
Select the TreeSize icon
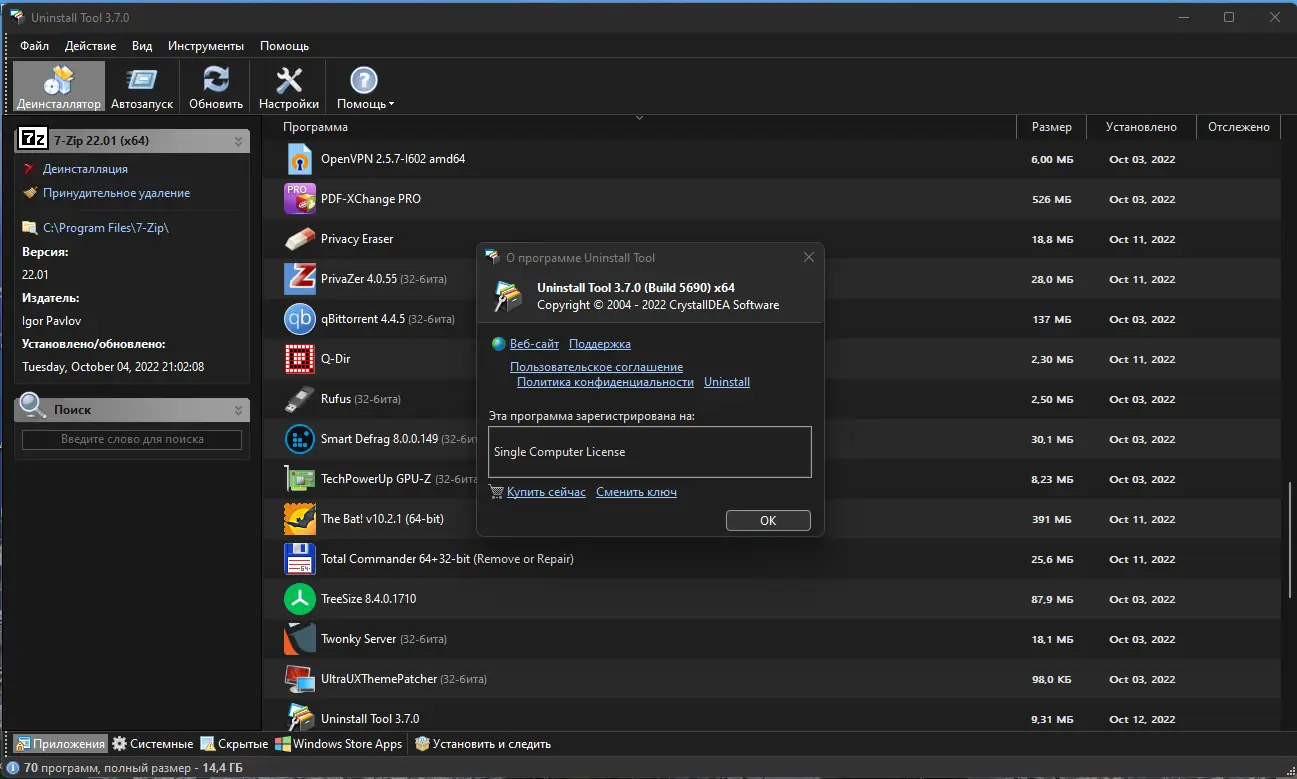pos(300,599)
